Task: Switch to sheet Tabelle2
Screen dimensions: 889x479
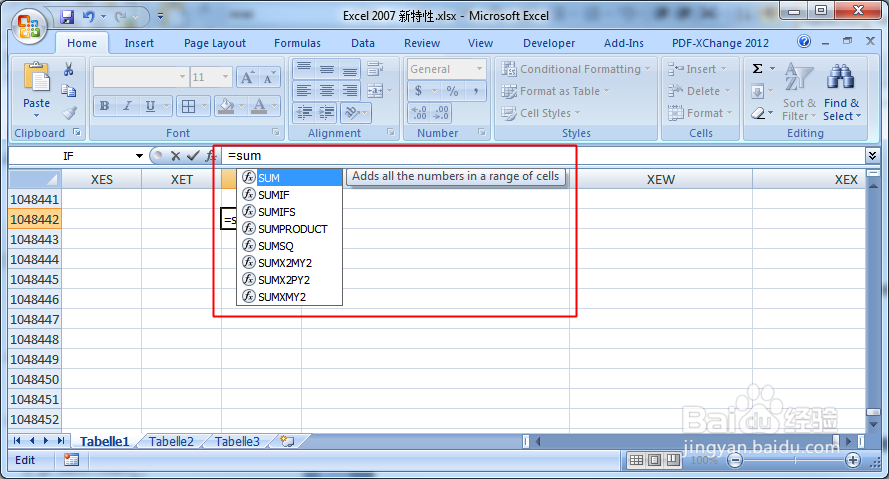Action: coord(171,442)
